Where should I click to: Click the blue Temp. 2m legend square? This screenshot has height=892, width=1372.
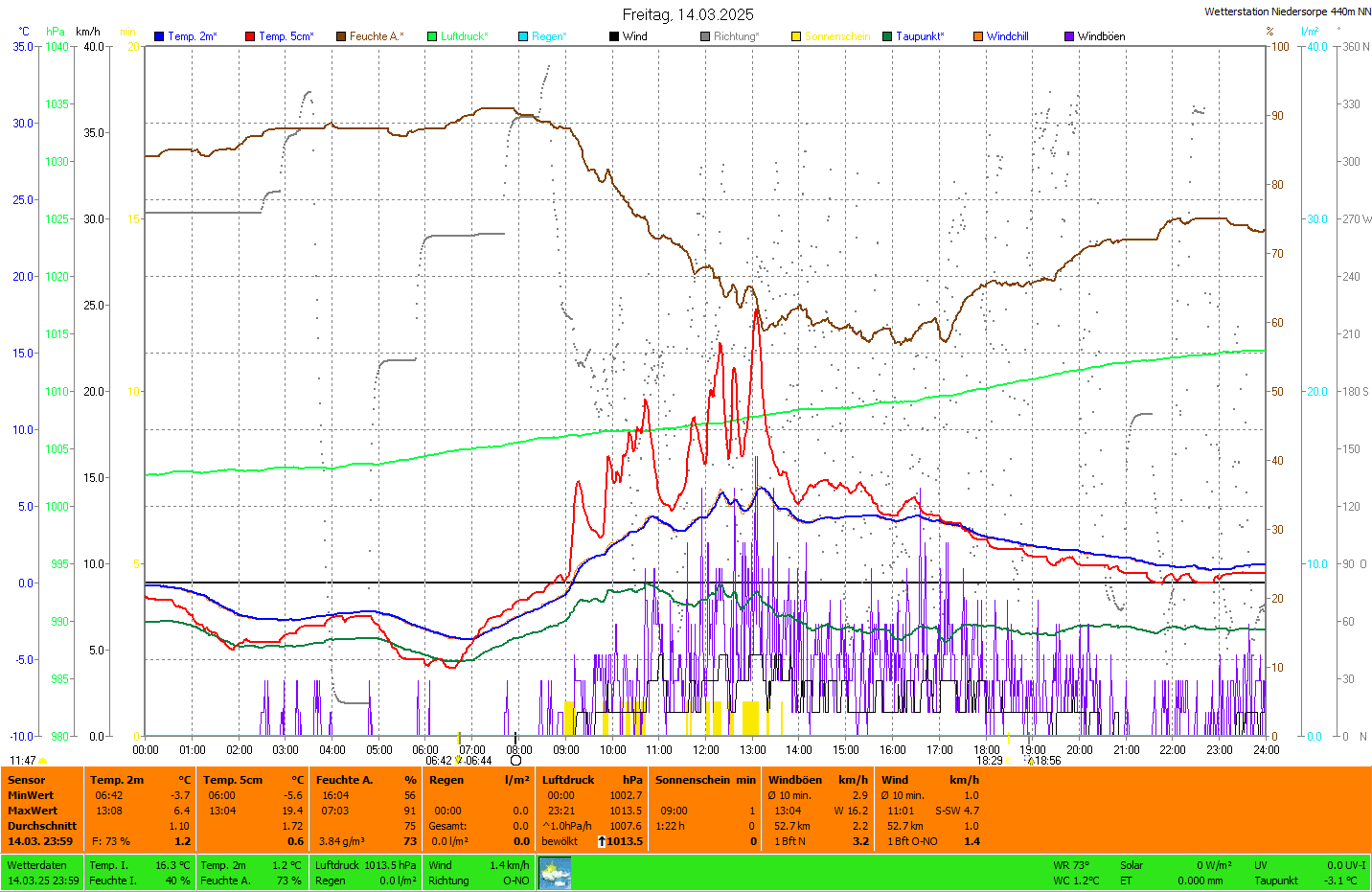point(159,36)
